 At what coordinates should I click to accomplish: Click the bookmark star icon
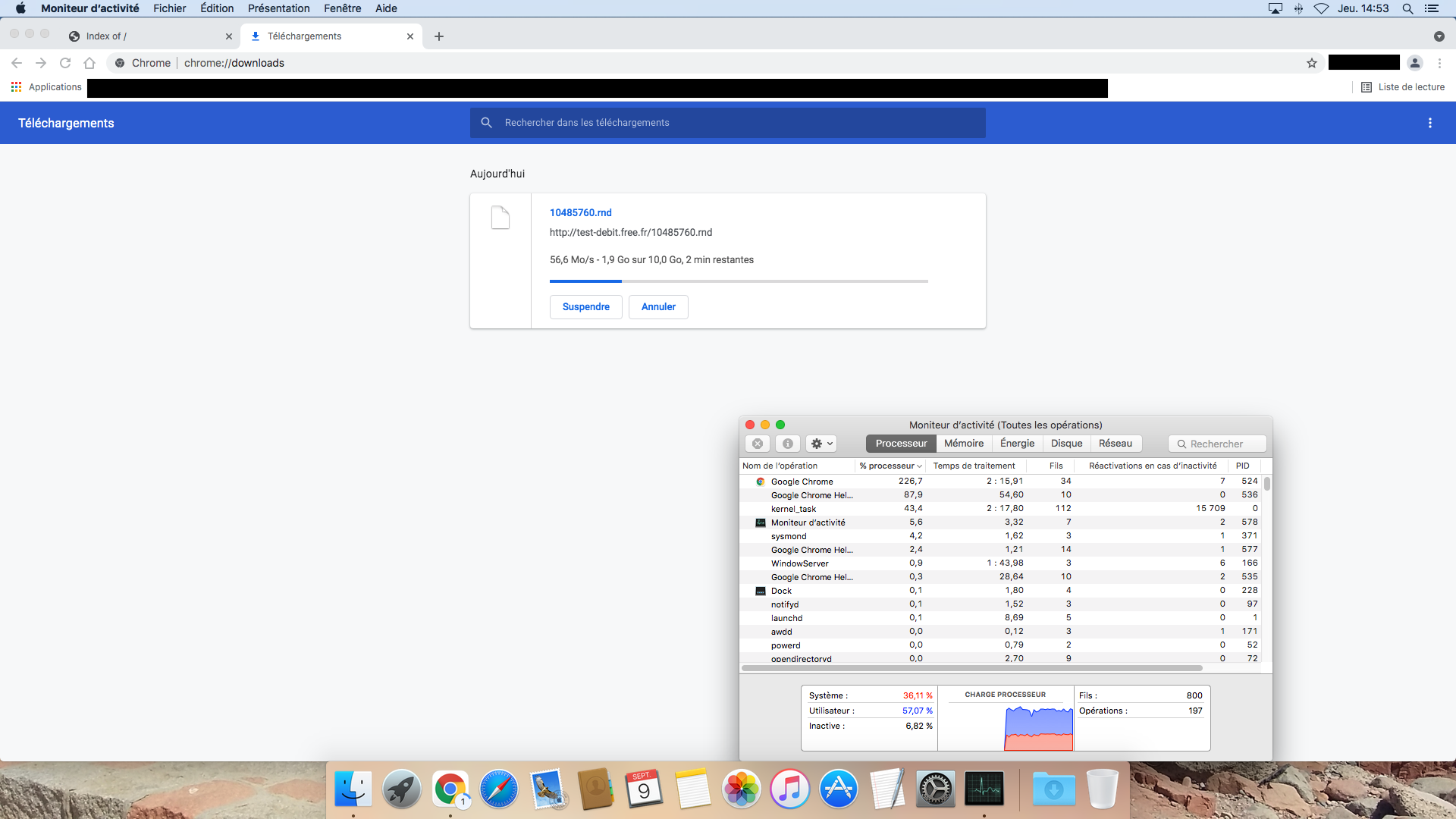[1312, 63]
